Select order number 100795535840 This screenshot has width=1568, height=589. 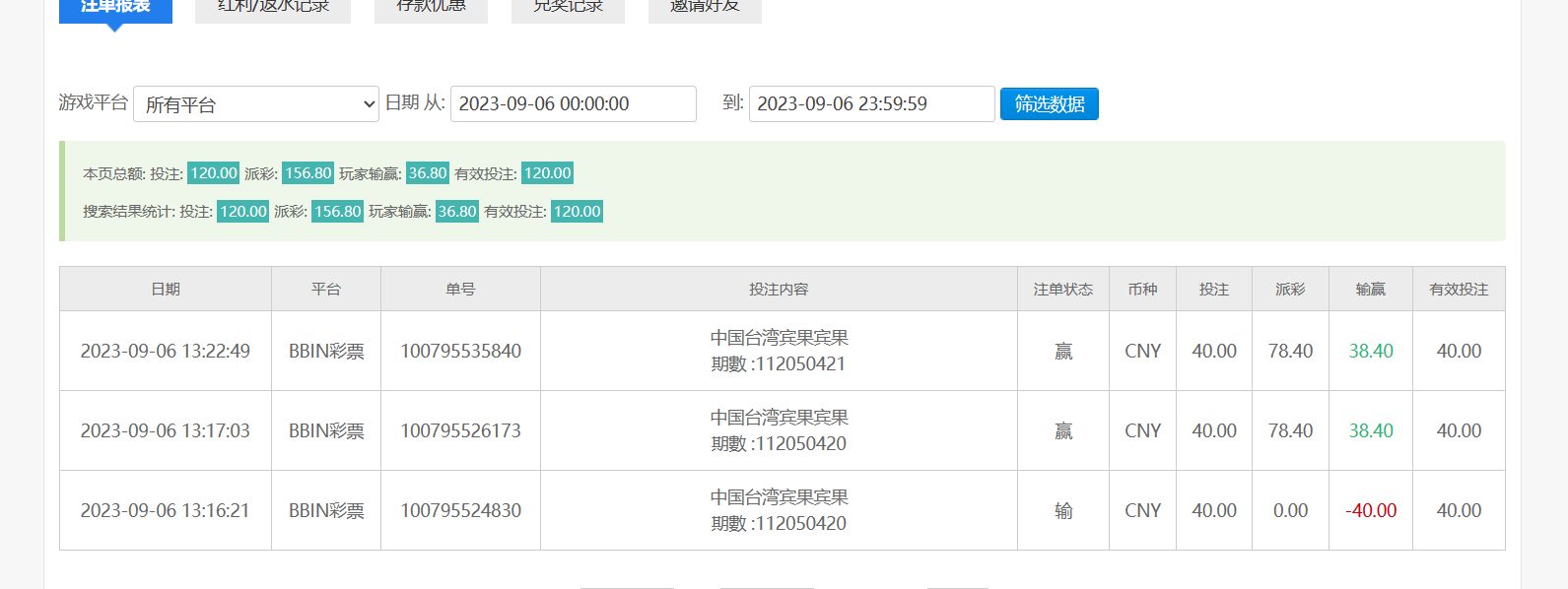(460, 352)
